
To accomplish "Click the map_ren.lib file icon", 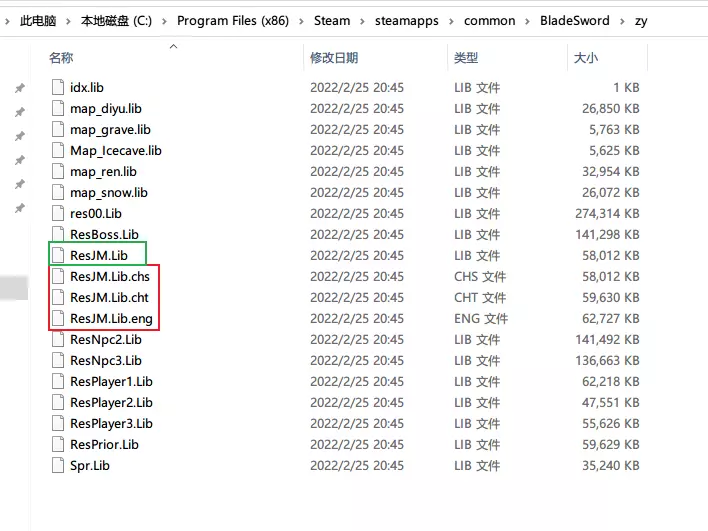I will pyautogui.click(x=58, y=171).
